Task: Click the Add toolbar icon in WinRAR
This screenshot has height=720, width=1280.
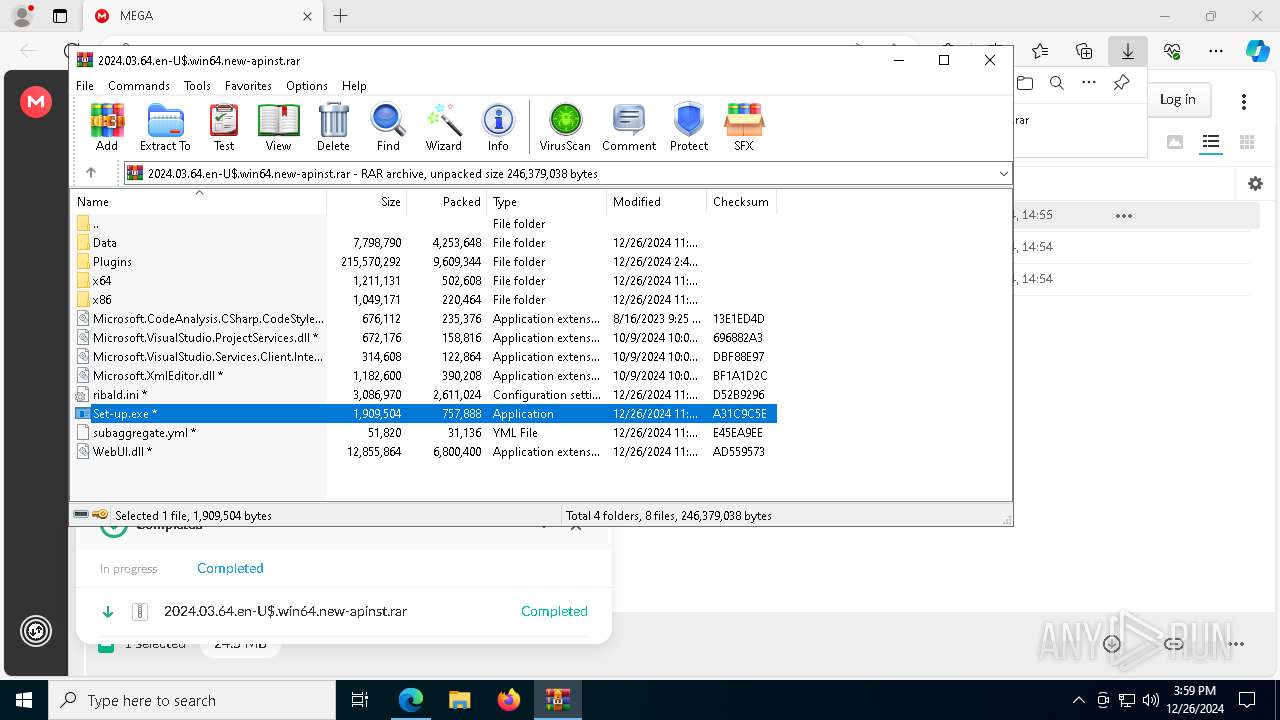Action: (107, 127)
